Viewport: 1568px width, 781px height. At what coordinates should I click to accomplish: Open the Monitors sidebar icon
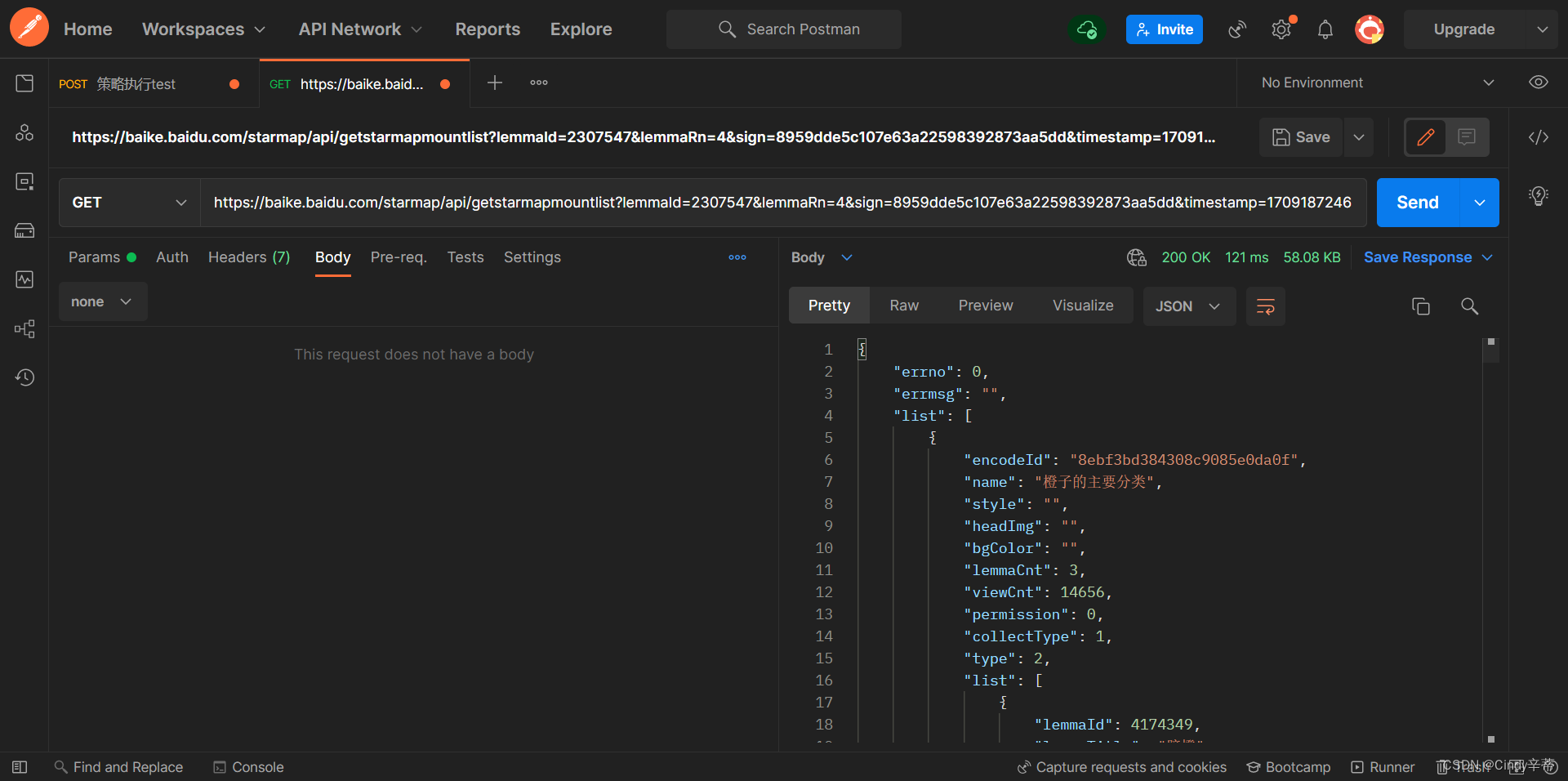(x=24, y=279)
